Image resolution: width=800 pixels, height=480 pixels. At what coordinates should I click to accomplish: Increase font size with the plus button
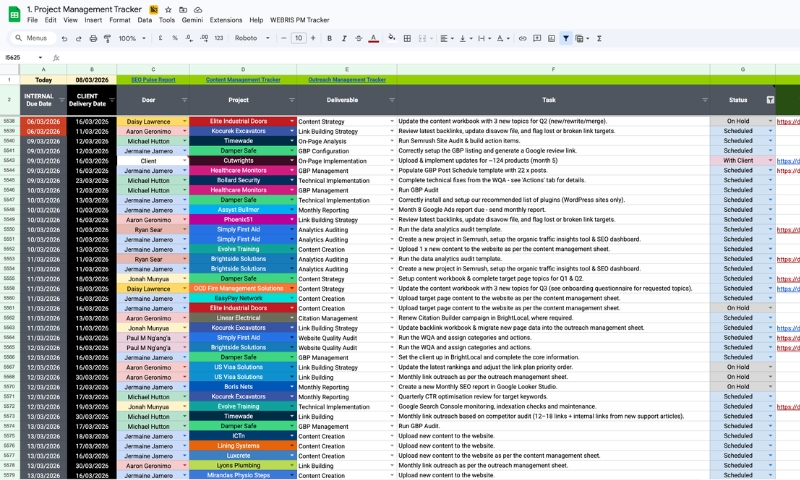click(313, 38)
